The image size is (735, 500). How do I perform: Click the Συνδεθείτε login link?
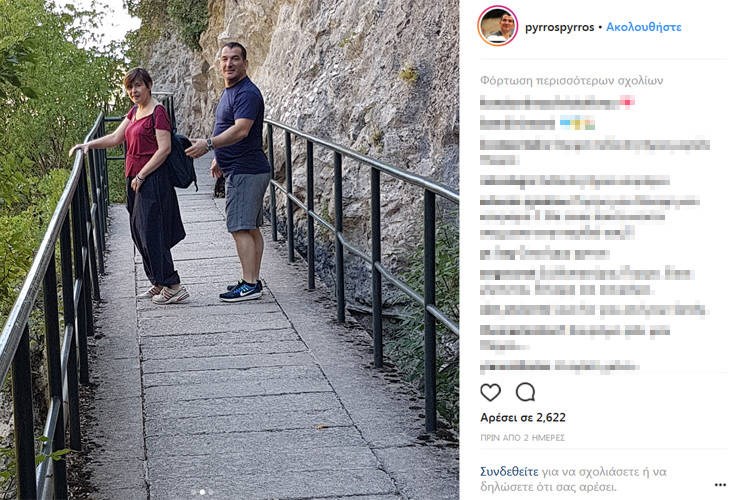[x=509, y=471]
